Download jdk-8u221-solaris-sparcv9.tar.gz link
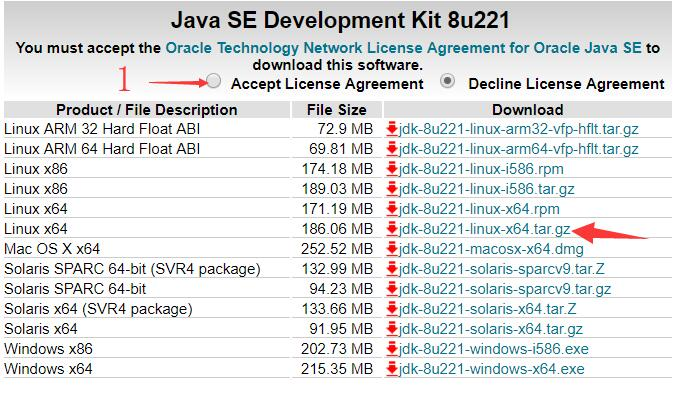The height and width of the screenshot is (399, 674). point(505,289)
